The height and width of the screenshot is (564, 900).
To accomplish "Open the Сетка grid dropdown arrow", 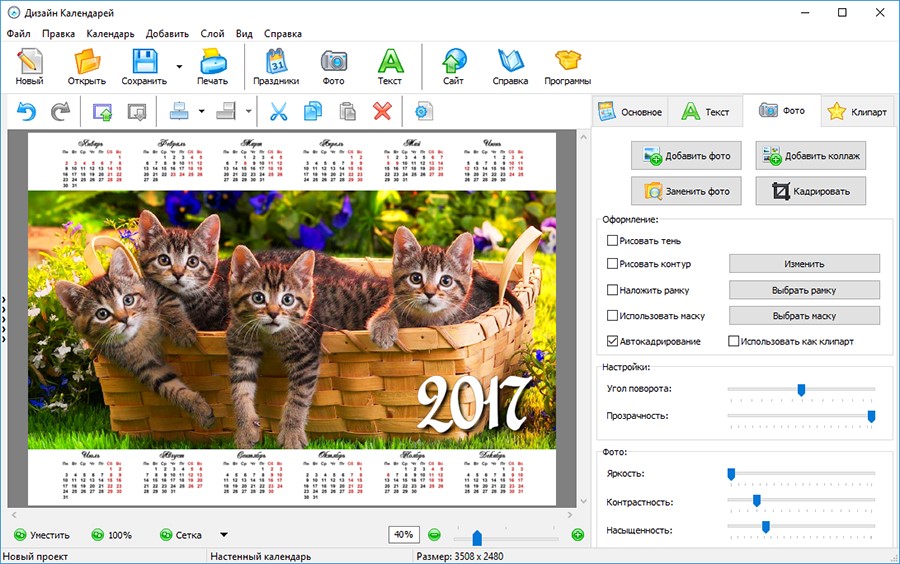I will 223,535.
